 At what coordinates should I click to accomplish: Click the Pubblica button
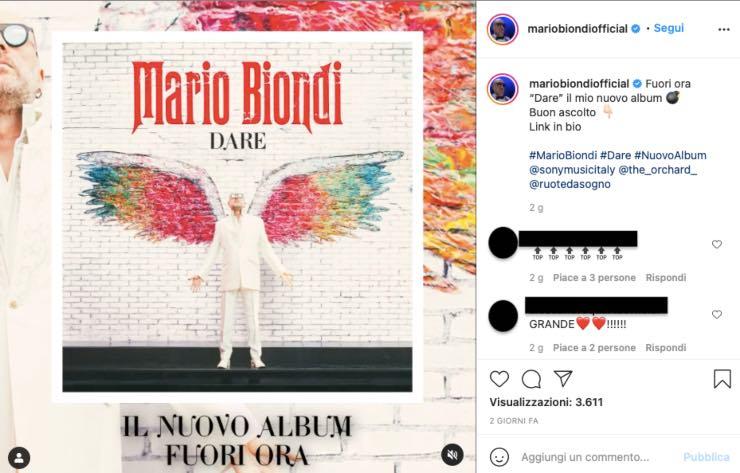point(706,457)
